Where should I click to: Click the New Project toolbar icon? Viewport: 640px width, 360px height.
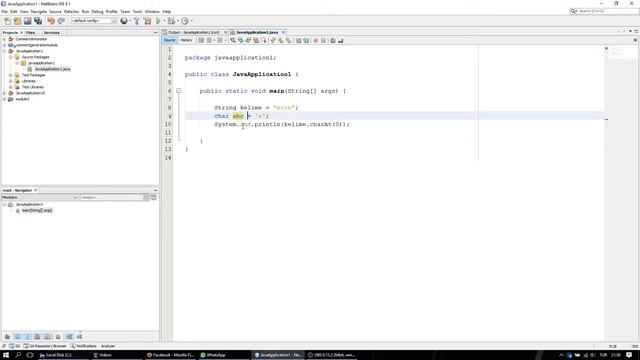coord(17,21)
